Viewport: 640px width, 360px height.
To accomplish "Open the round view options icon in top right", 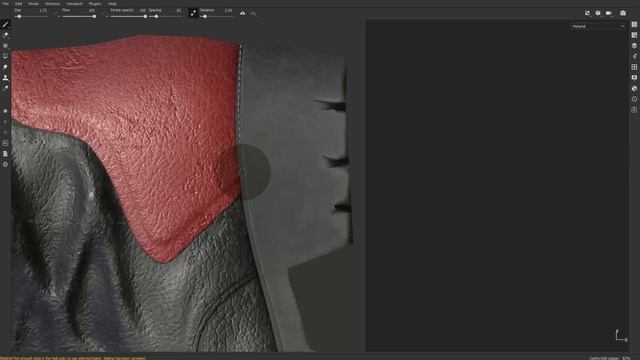I will (x=598, y=13).
